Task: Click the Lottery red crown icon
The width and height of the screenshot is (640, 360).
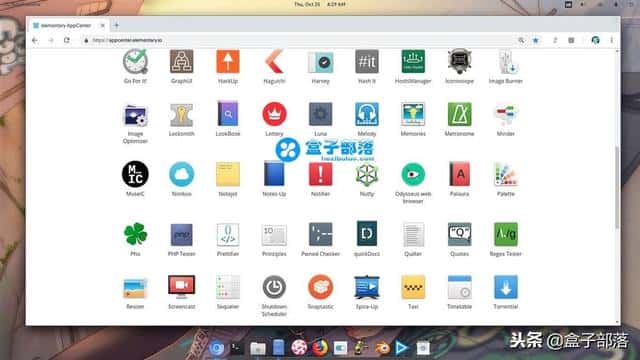Action: point(274,114)
